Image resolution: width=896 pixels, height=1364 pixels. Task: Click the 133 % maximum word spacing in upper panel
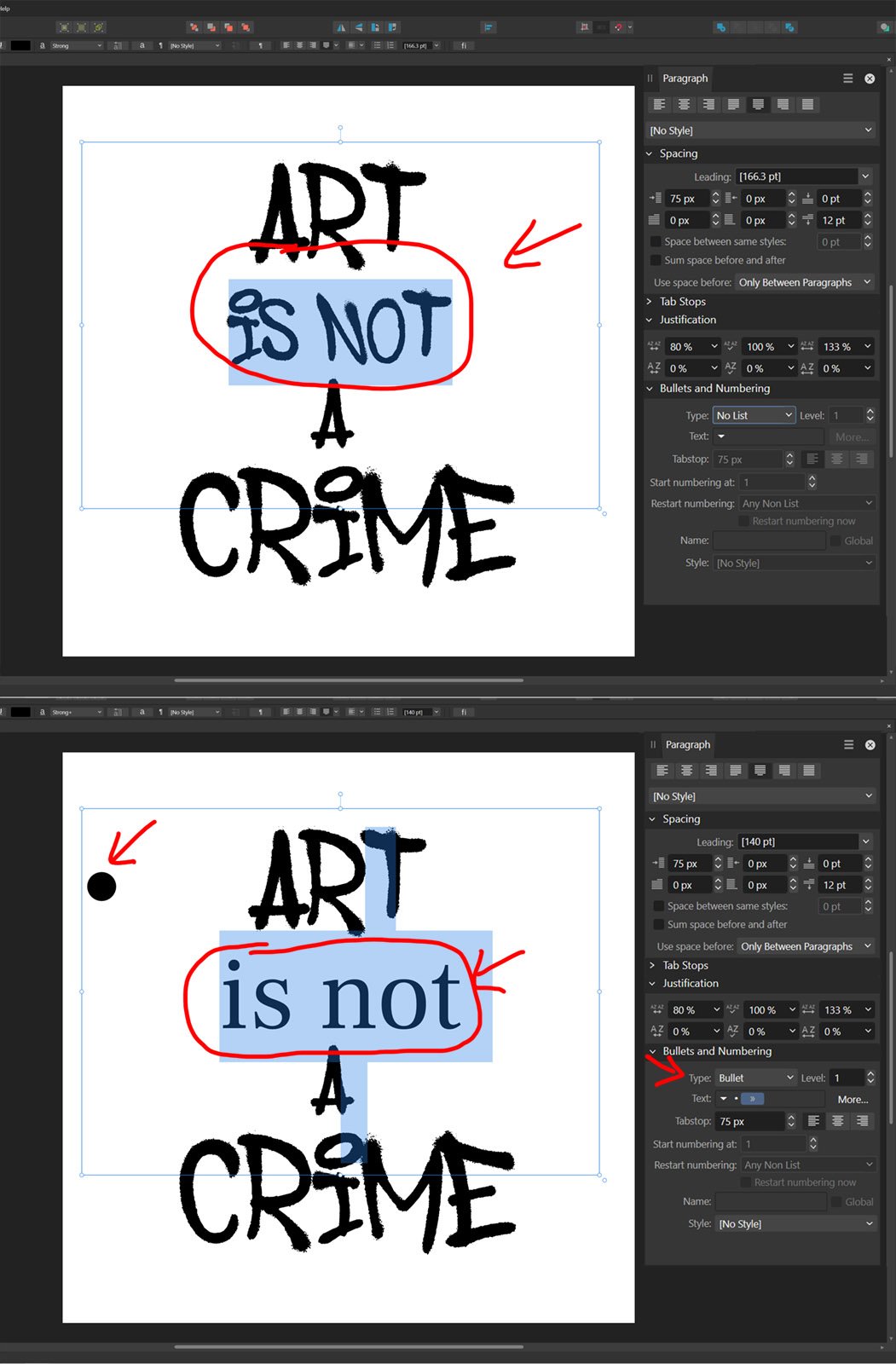847,347
